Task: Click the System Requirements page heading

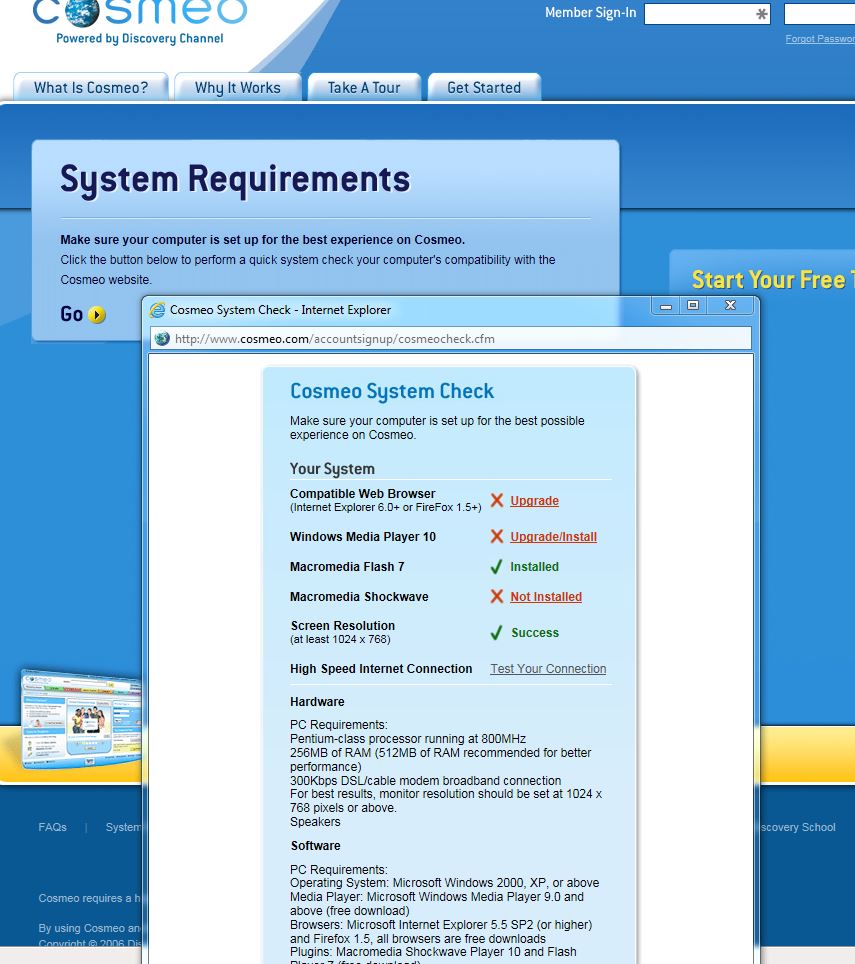Action: (x=235, y=179)
